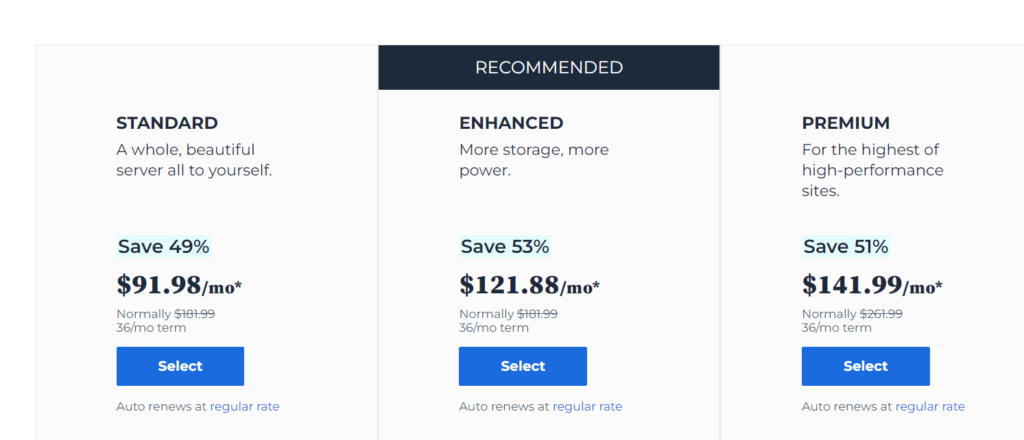1024x440 pixels.
Task: Click the $121.88/mo price
Action: click(530, 286)
